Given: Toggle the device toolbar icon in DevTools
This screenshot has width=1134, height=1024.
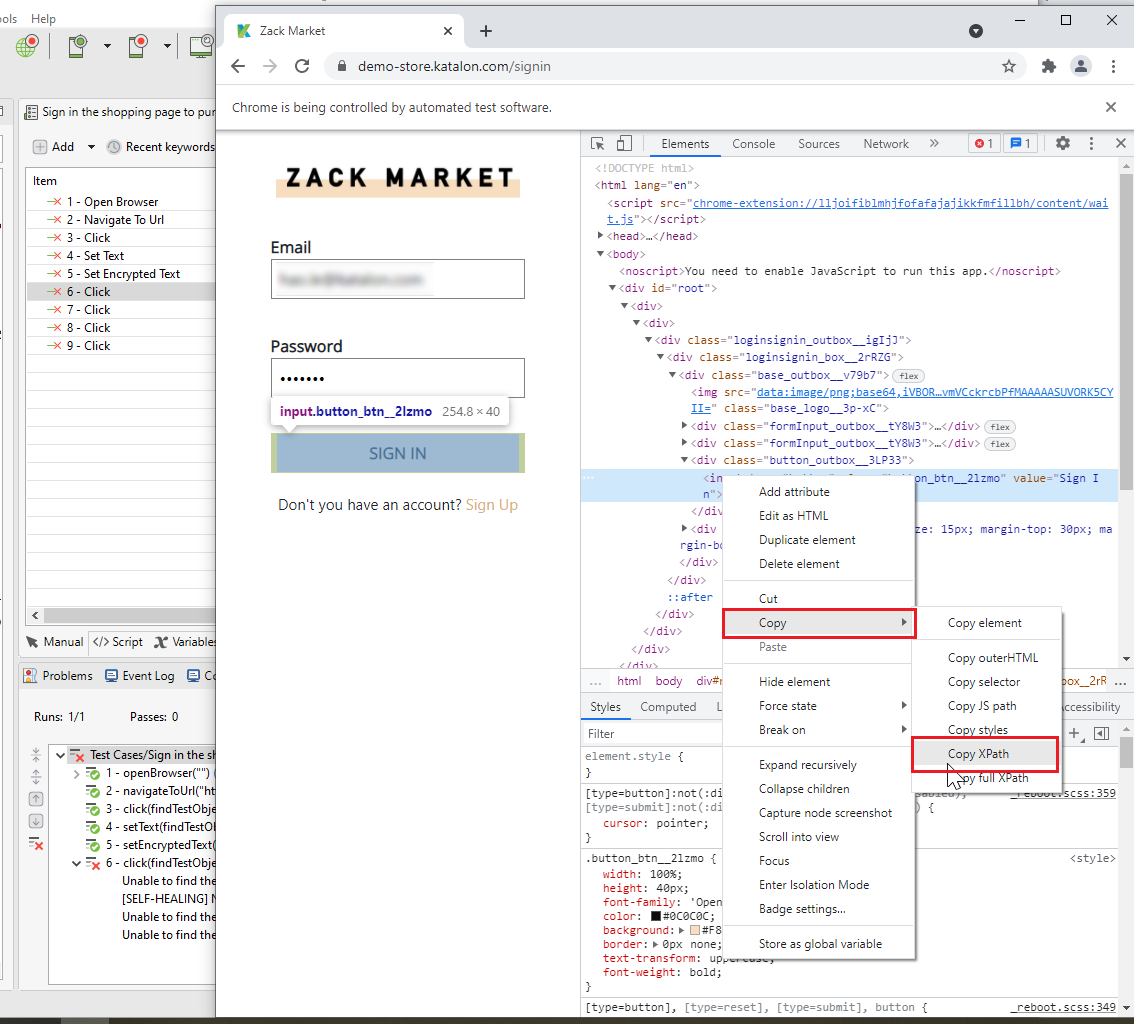Looking at the screenshot, I should point(624,143).
